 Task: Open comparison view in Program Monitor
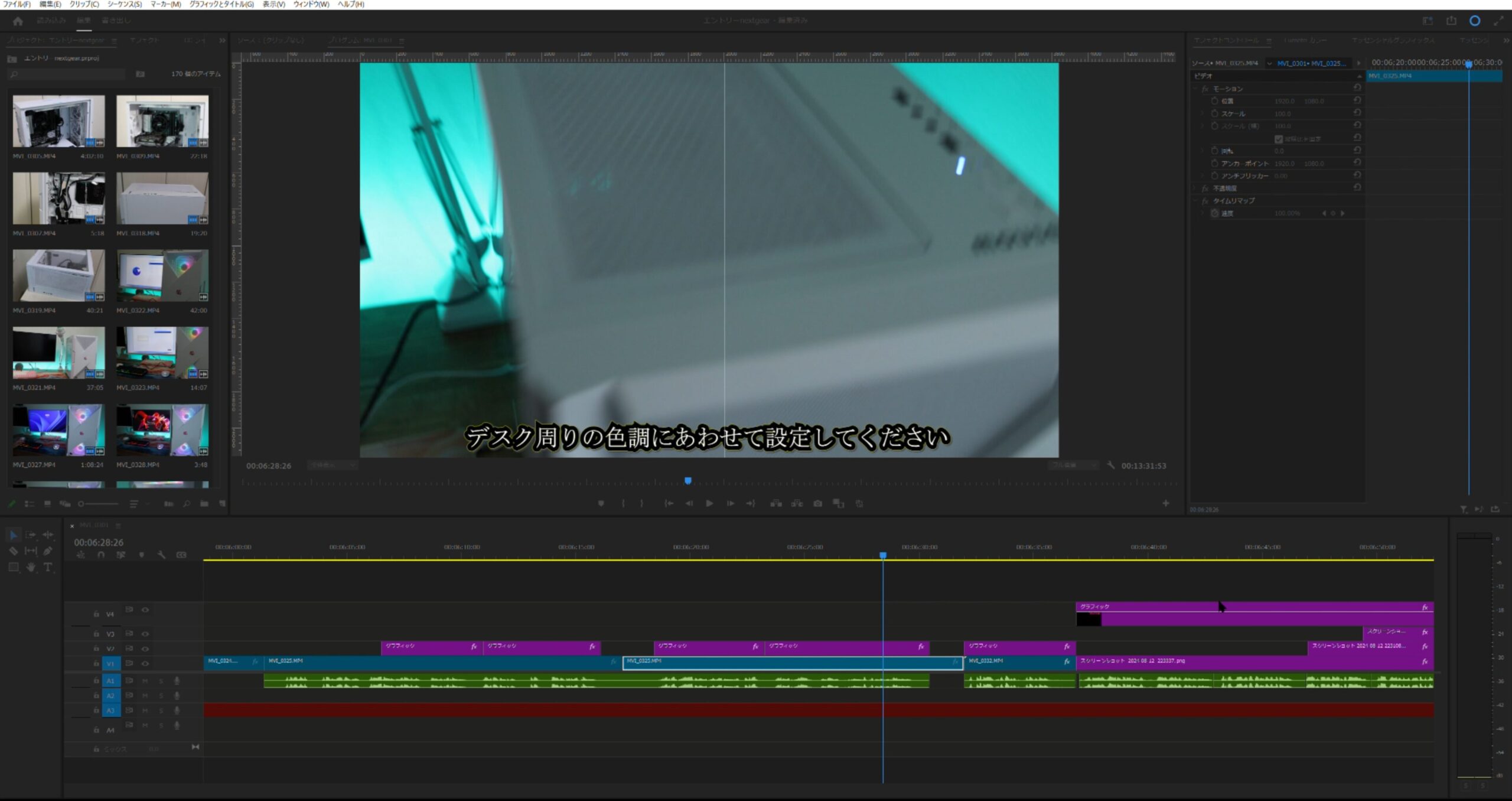pyautogui.click(x=838, y=503)
